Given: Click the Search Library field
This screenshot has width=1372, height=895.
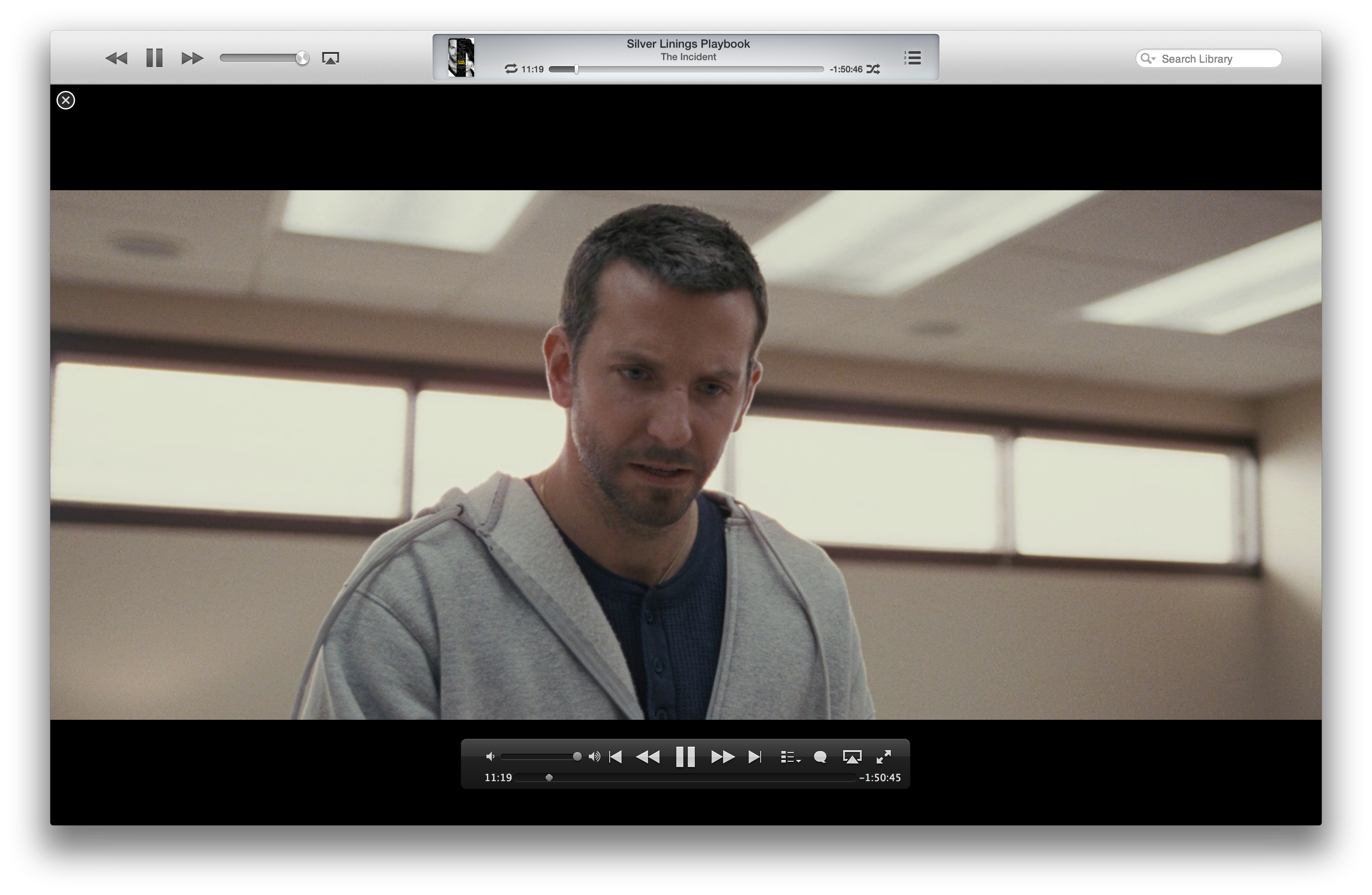Looking at the screenshot, I should [x=1209, y=59].
